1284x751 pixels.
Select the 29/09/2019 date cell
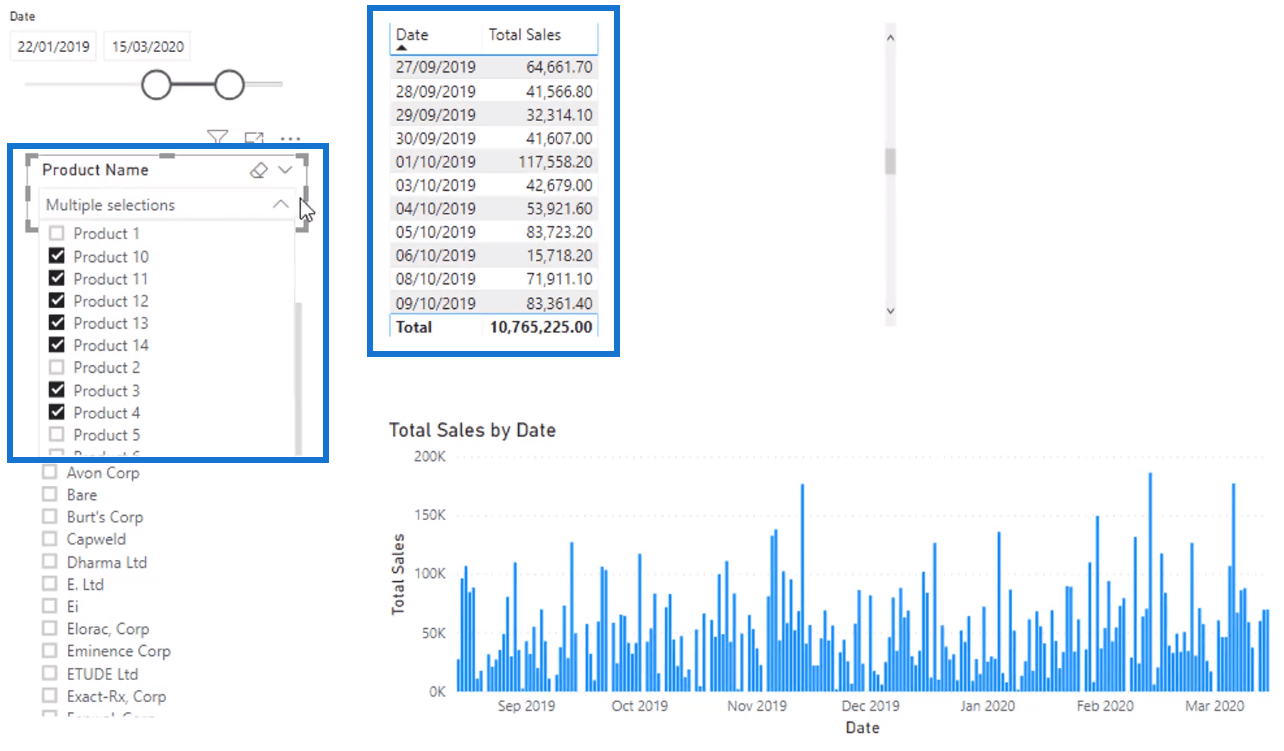coord(435,115)
